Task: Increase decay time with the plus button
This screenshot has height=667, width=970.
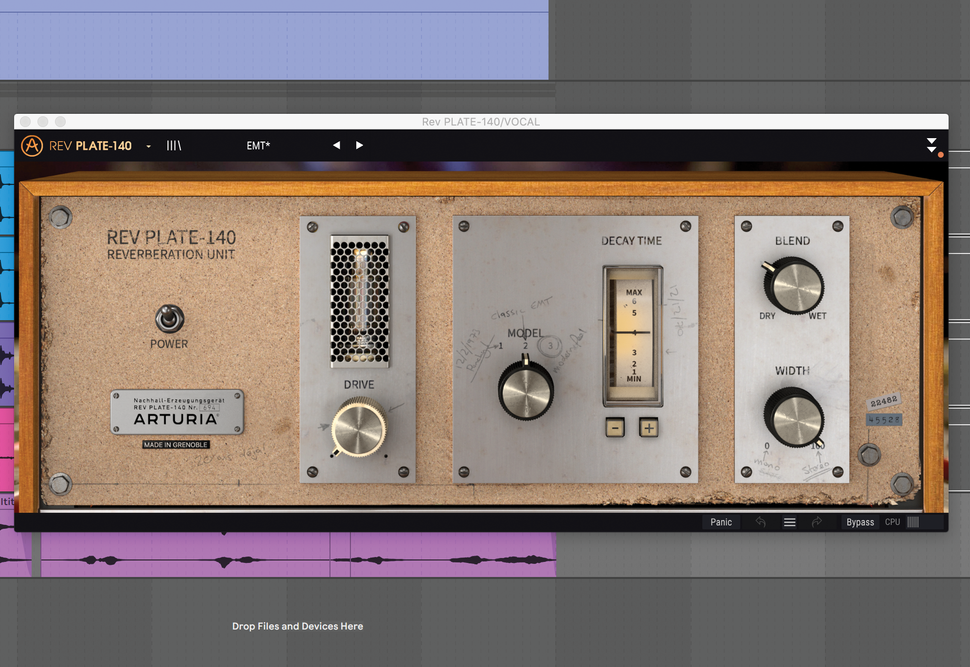Action: click(647, 427)
